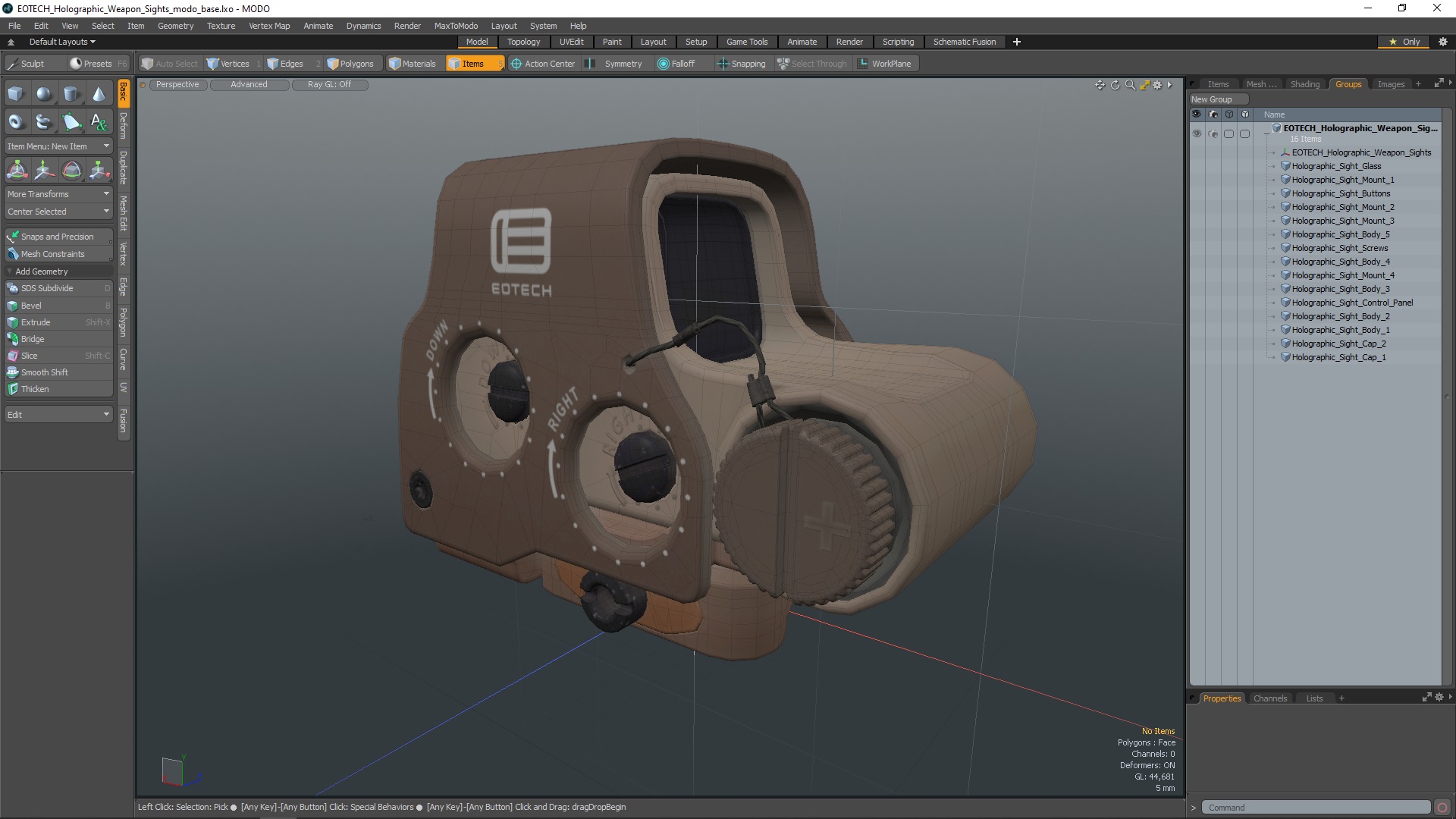The width and height of the screenshot is (1456, 819).
Task: Click the Smooth Shift tool
Action: pos(58,372)
